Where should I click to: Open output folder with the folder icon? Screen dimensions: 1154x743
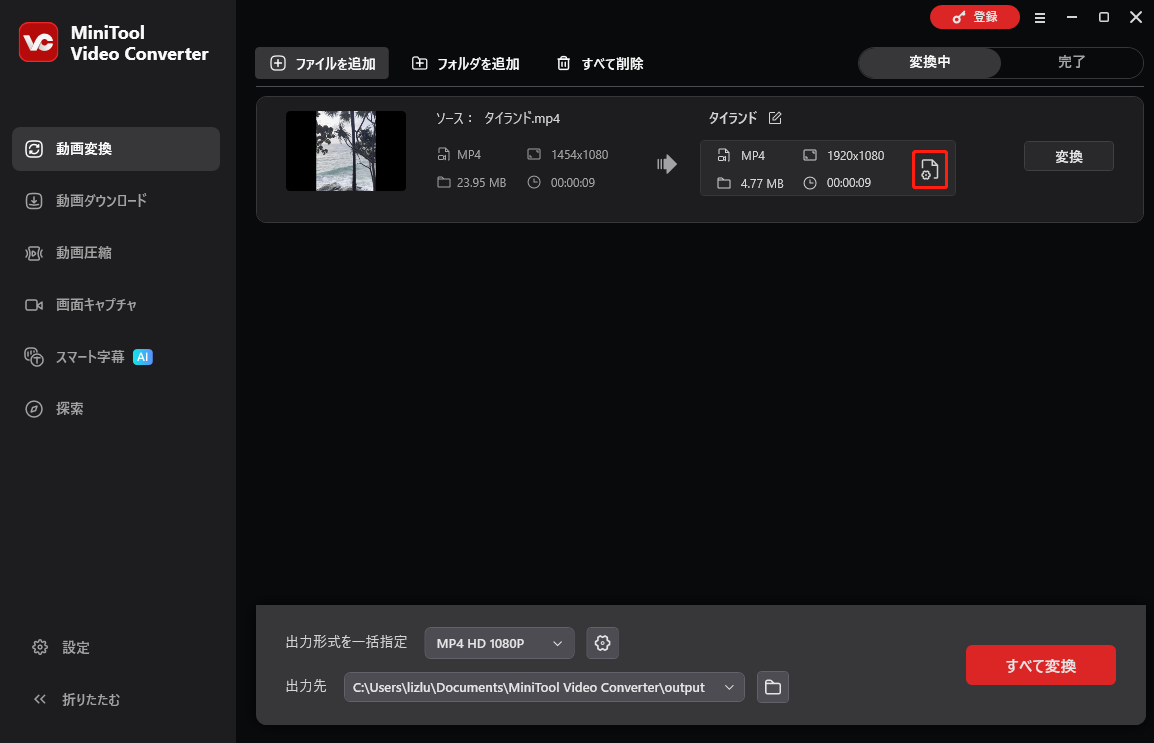[x=772, y=687]
